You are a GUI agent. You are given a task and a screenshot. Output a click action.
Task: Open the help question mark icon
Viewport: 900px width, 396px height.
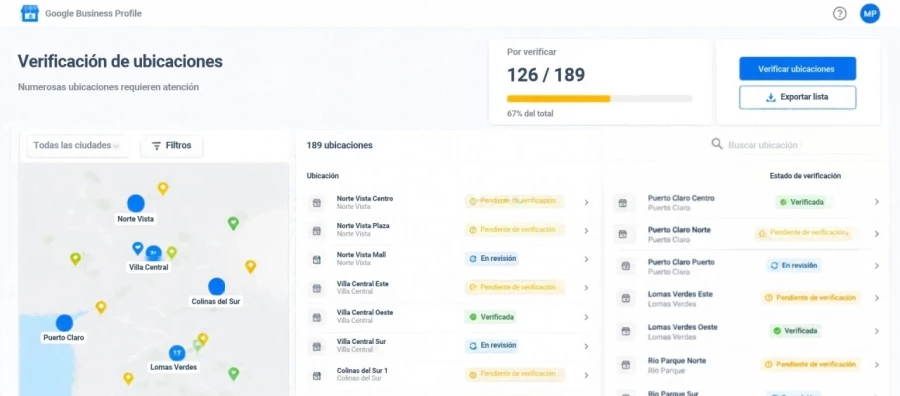(x=839, y=14)
